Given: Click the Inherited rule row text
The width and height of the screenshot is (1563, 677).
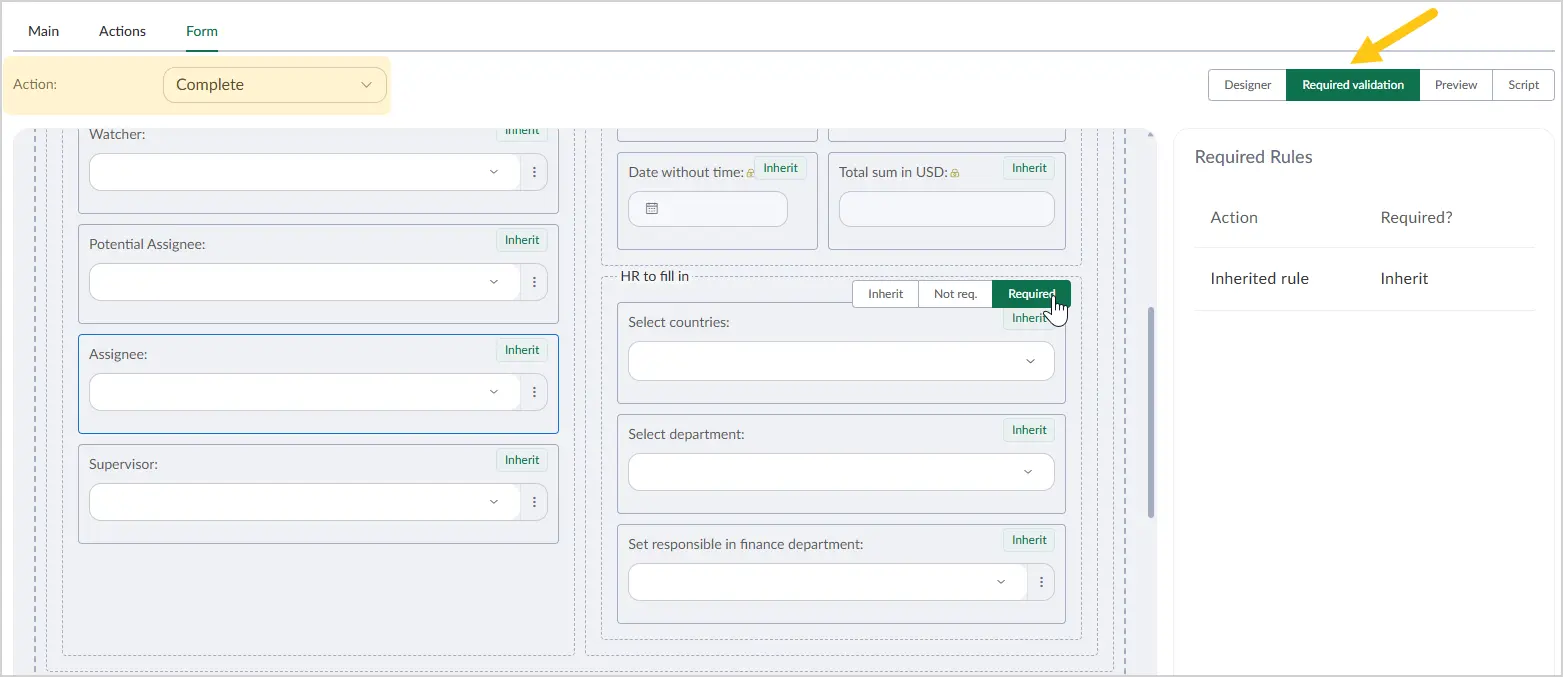Looking at the screenshot, I should tap(1259, 279).
